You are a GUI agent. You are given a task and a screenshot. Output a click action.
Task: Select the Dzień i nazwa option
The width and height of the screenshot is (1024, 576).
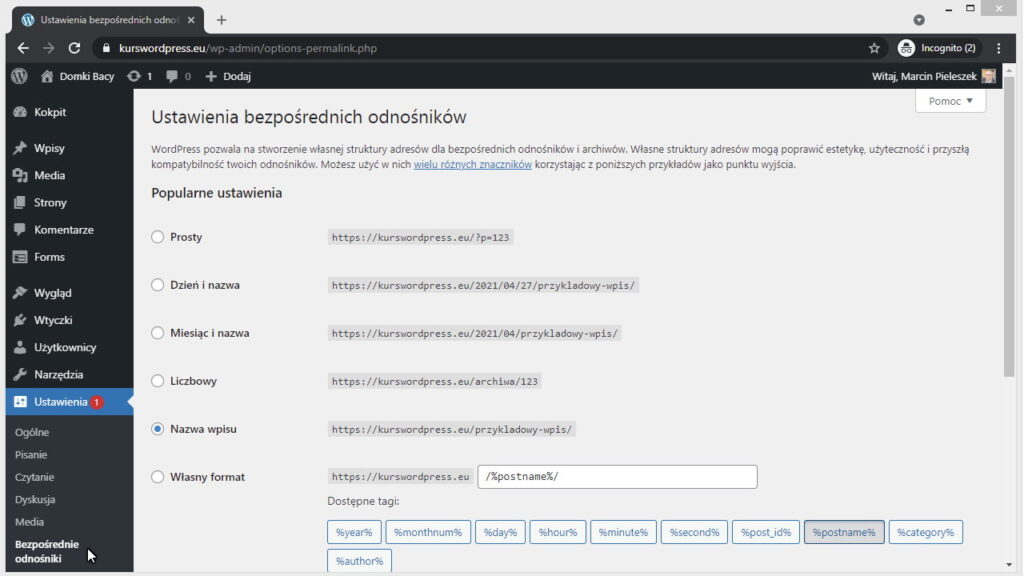point(157,285)
